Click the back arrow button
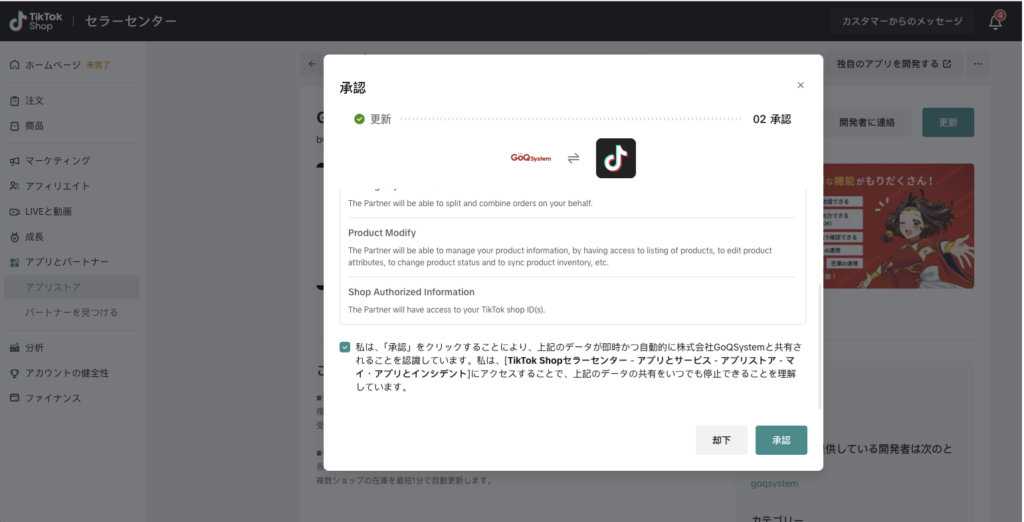1024x522 pixels. click(312, 64)
